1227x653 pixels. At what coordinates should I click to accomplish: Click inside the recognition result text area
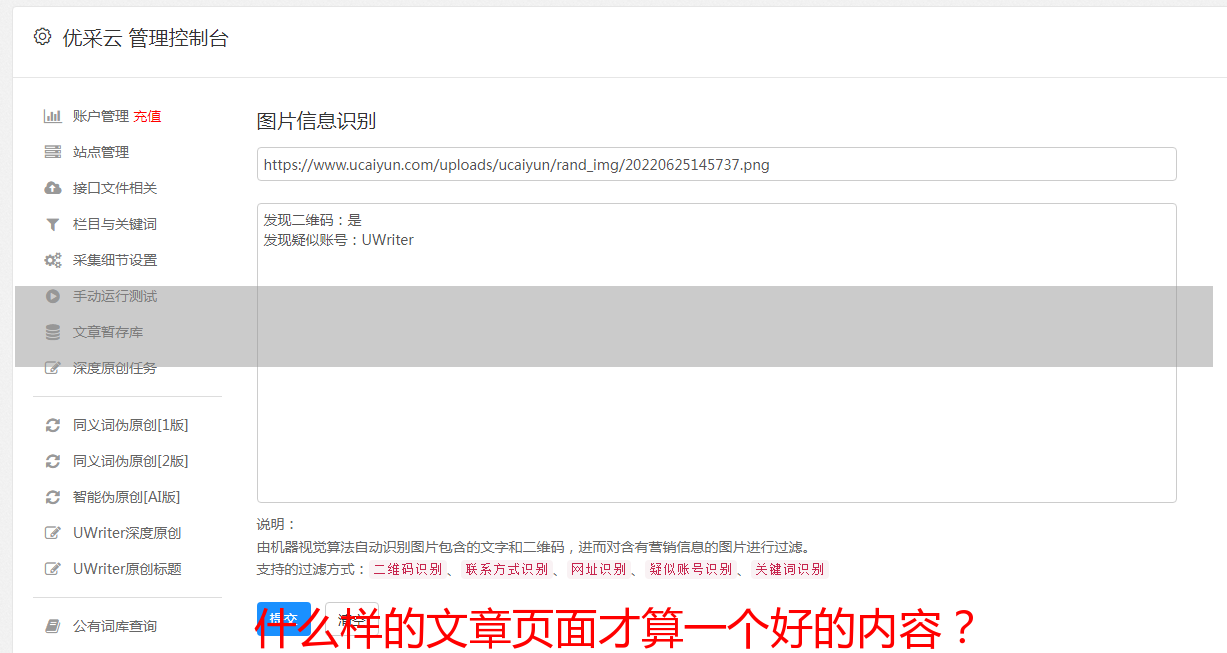(x=716, y=353)
